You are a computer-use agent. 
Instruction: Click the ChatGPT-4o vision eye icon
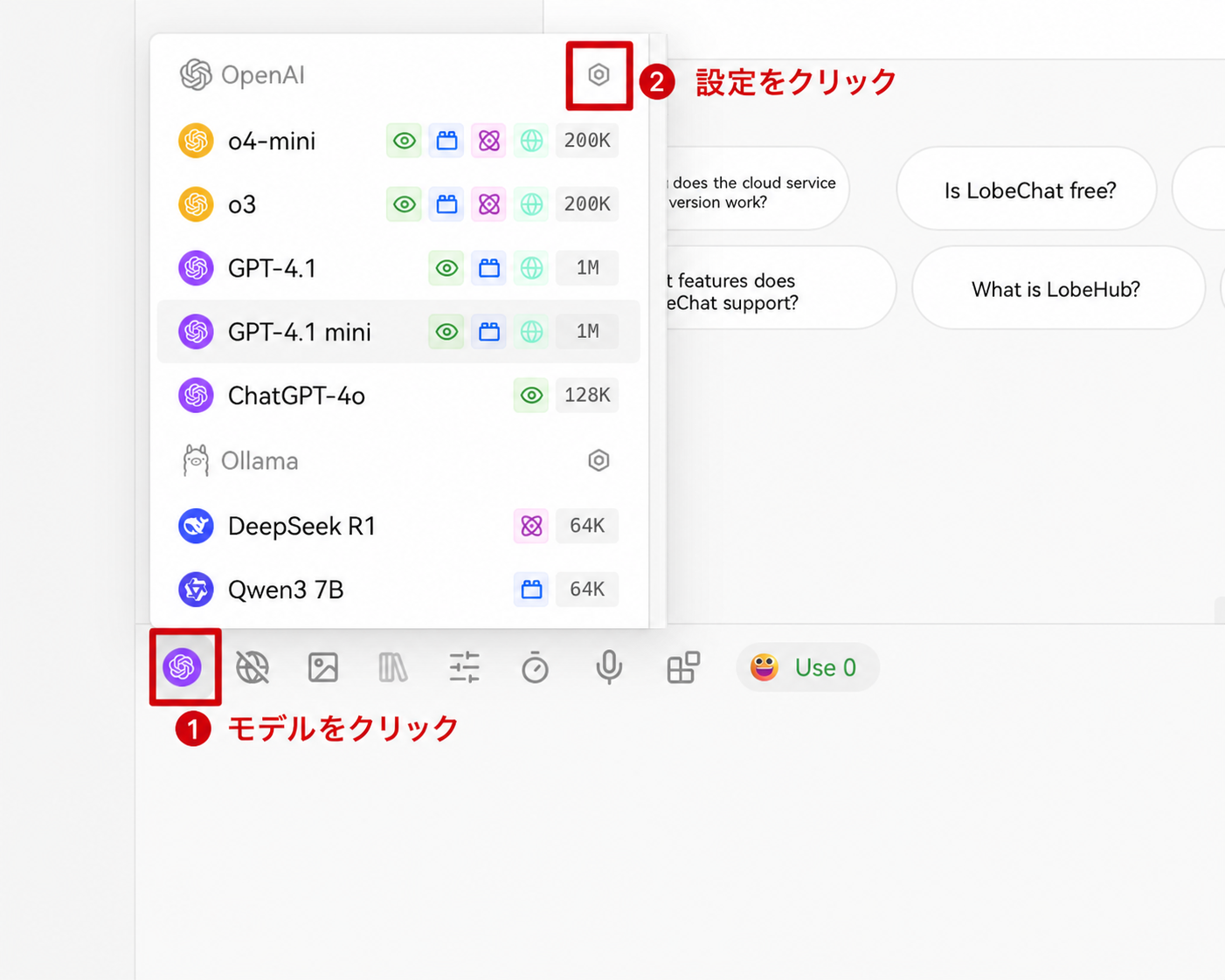coord(531,396)
